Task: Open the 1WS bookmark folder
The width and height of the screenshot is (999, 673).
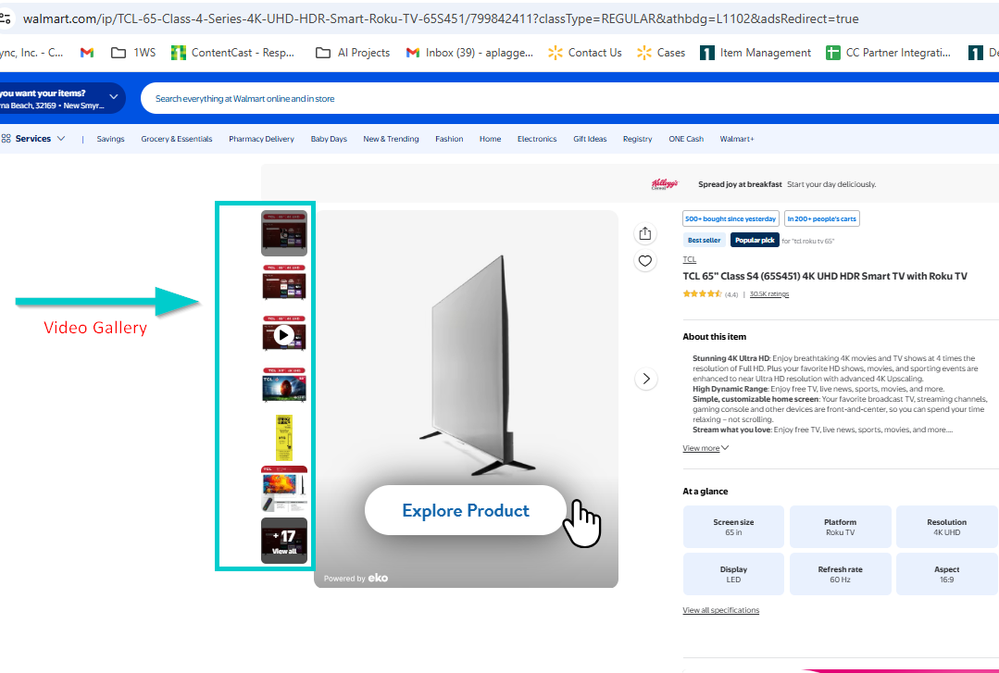Action: pyautogui.click(x=133, y=52)
